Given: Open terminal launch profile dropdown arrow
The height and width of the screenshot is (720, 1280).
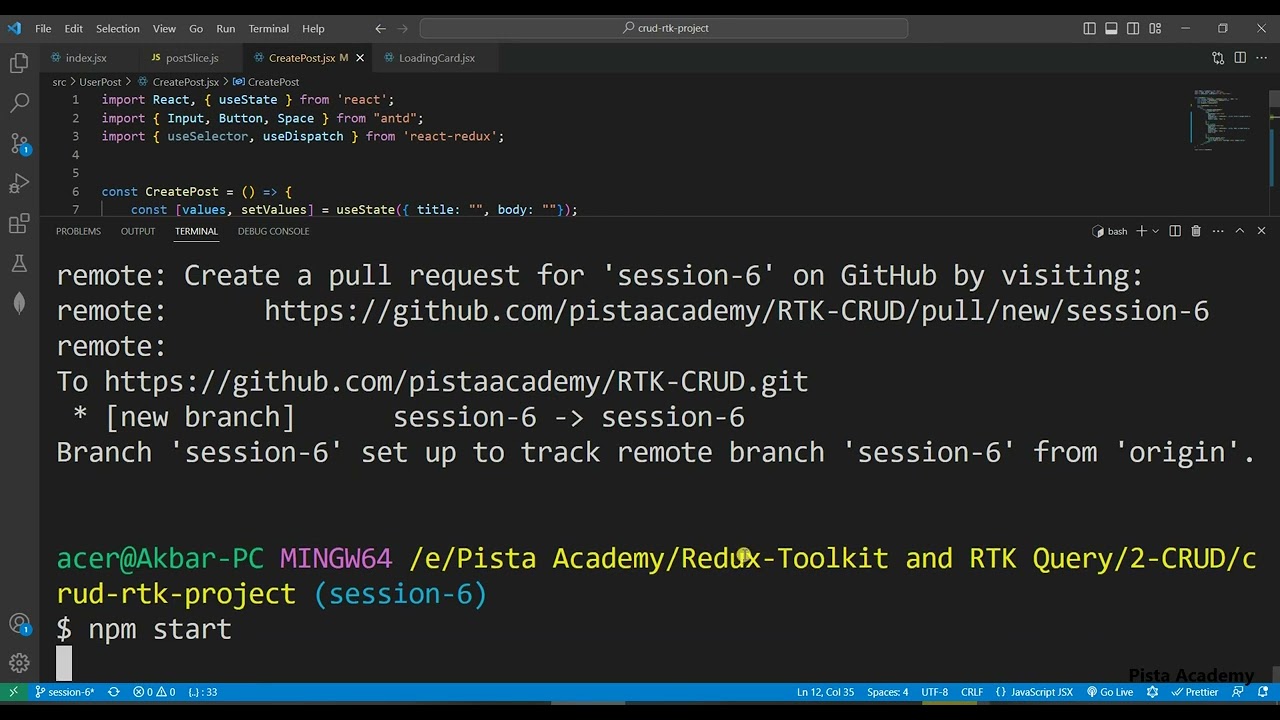Looking at the screenshot, I should tap(1156, 231).
